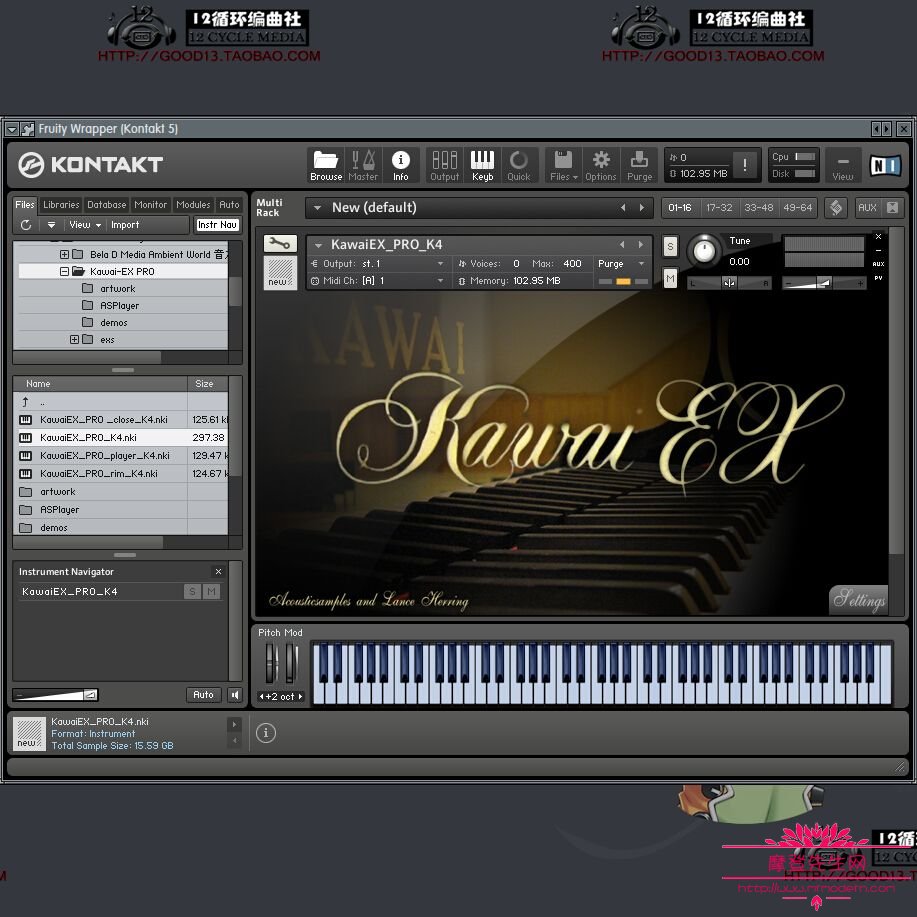917x917 pixels.
Task: Open the piano Settings button
Action: 859,600
